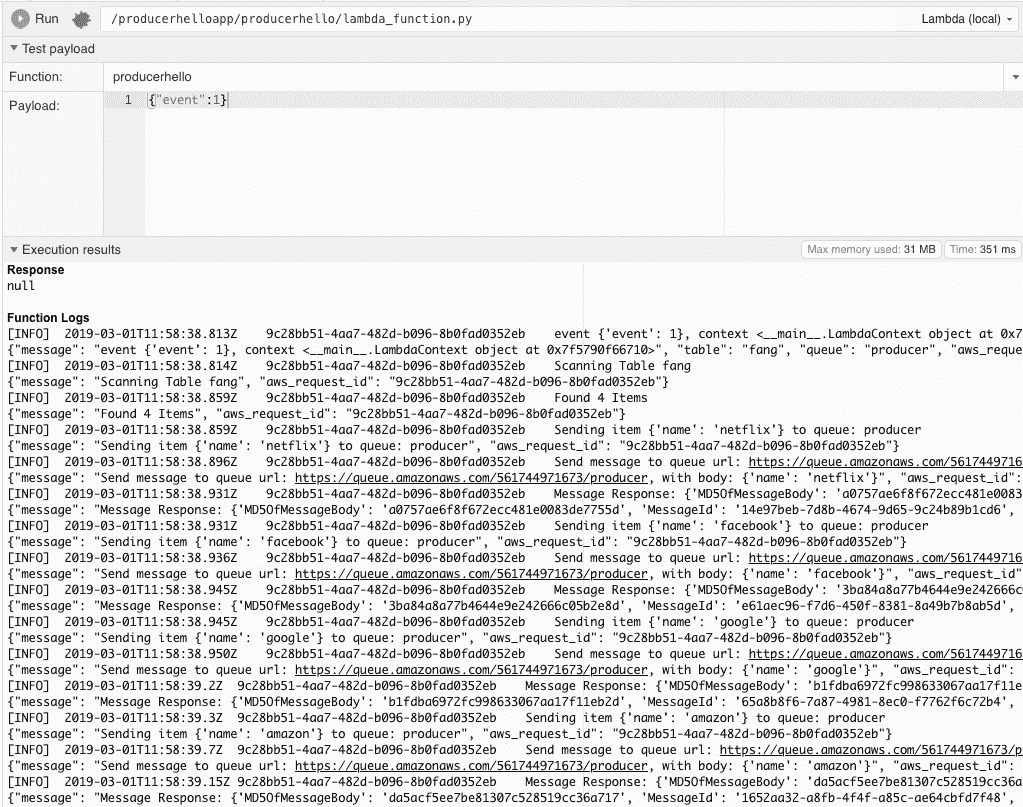This screenshot has height=807, width=1023.
Task: Open the Function producerhello dropdown
Action: pyautogui.click(x=1015, y=77)
